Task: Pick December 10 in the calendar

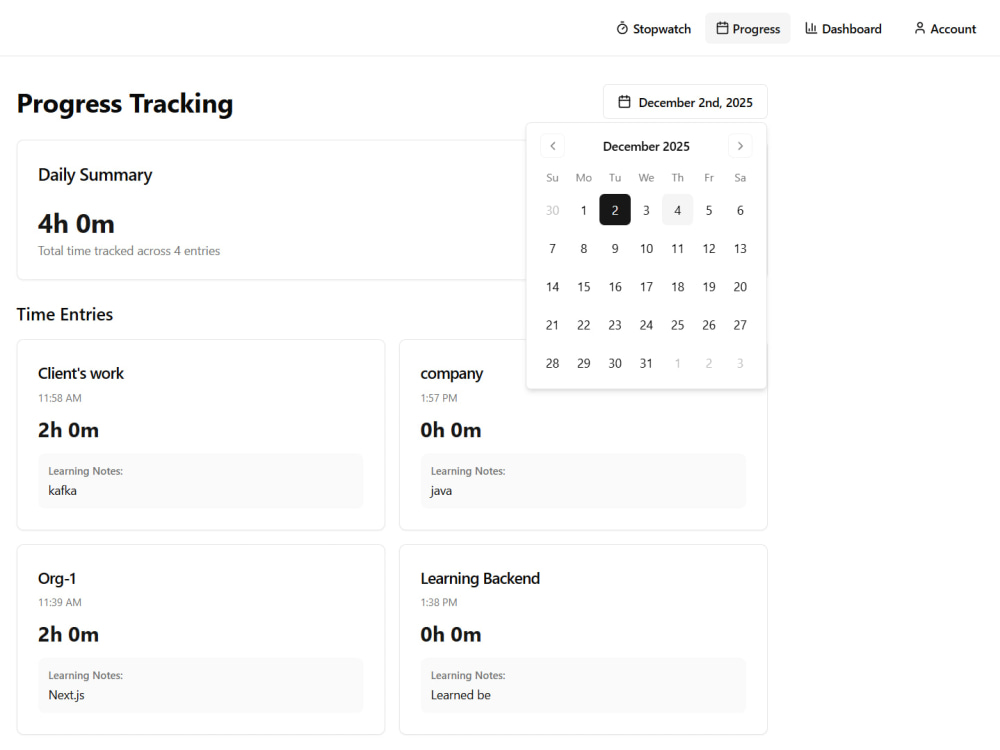Action: pyautogui.click(x=646, y=248)
